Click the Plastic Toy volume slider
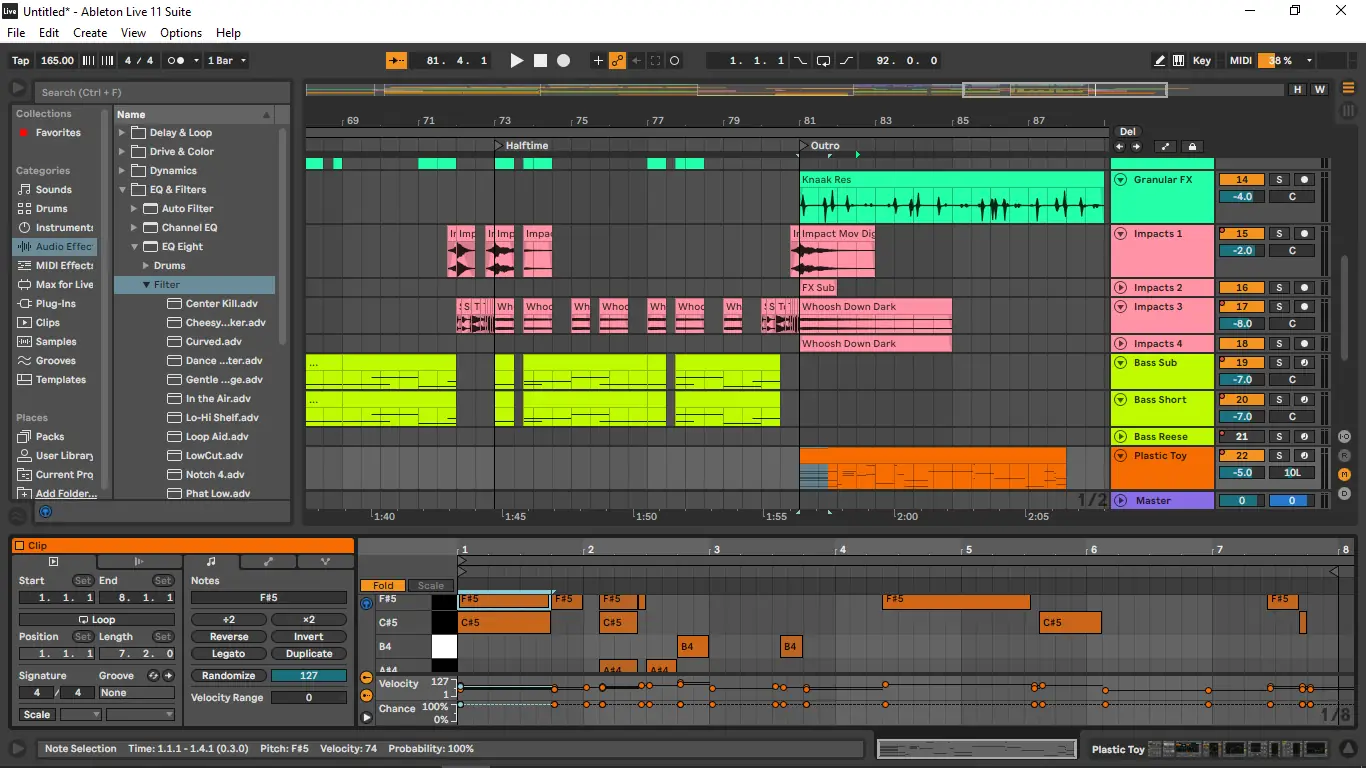Image resolution: width=1366 pixels, height=768 pixels. 1242,473
